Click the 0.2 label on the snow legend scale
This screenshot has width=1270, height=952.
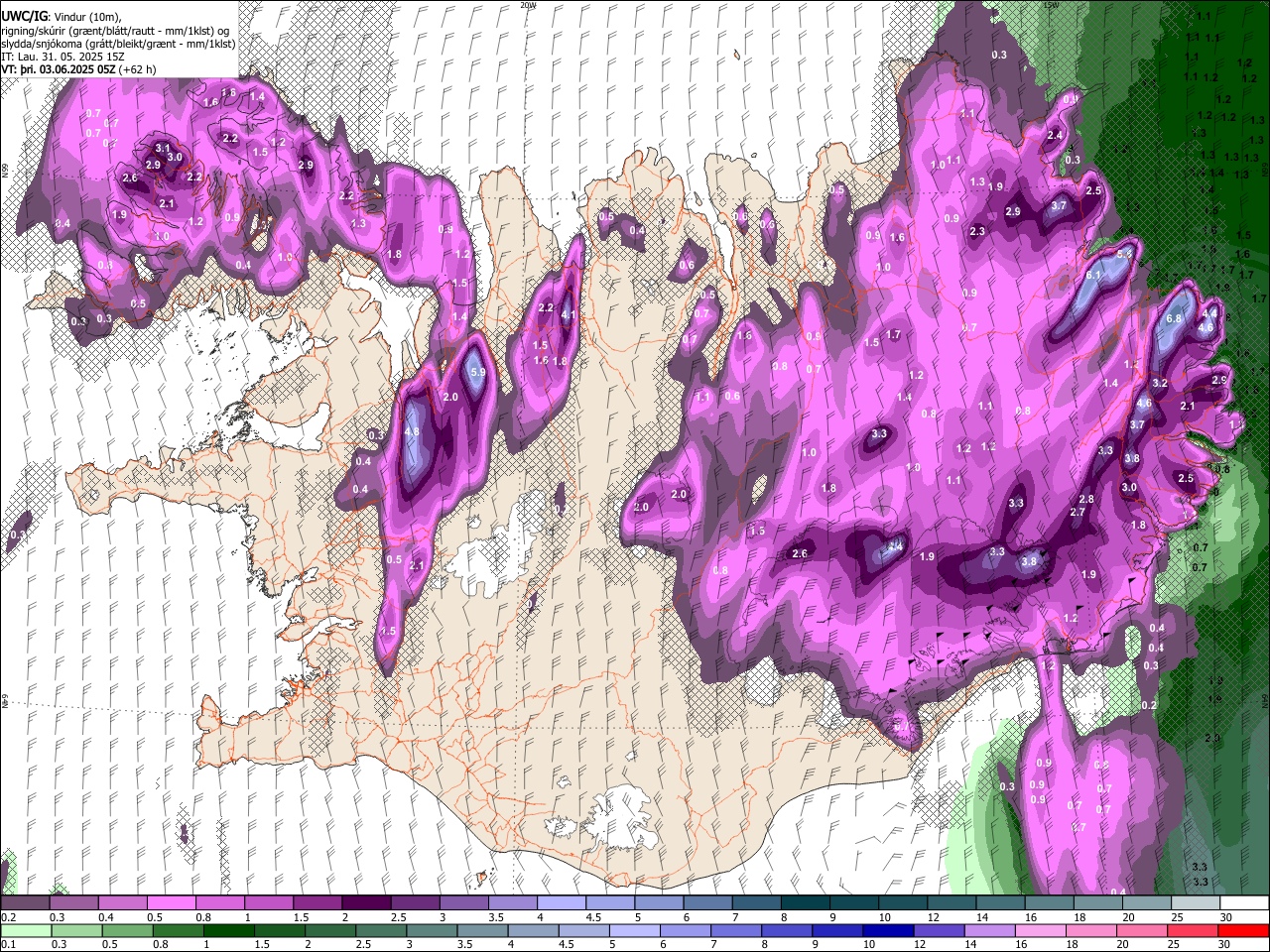pos(9,917)
